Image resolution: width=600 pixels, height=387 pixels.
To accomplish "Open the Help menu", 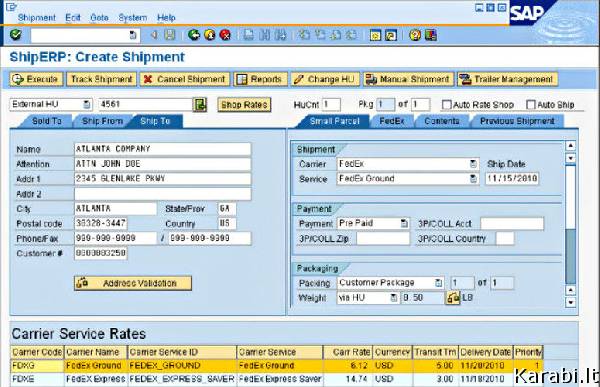I will click(x=166, y=18).
